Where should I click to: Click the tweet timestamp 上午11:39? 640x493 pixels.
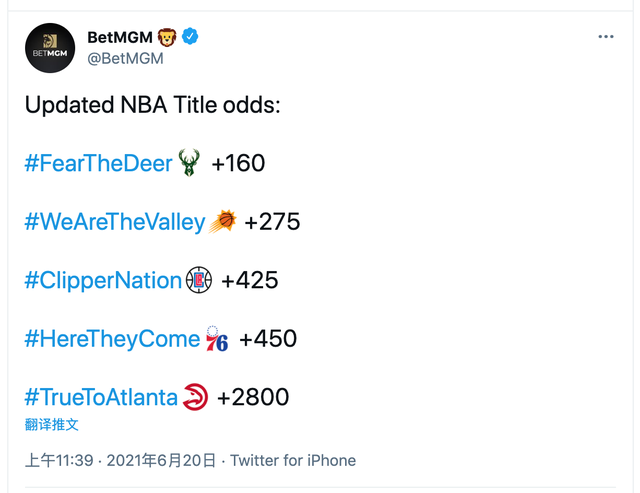(x=59, y=461)
